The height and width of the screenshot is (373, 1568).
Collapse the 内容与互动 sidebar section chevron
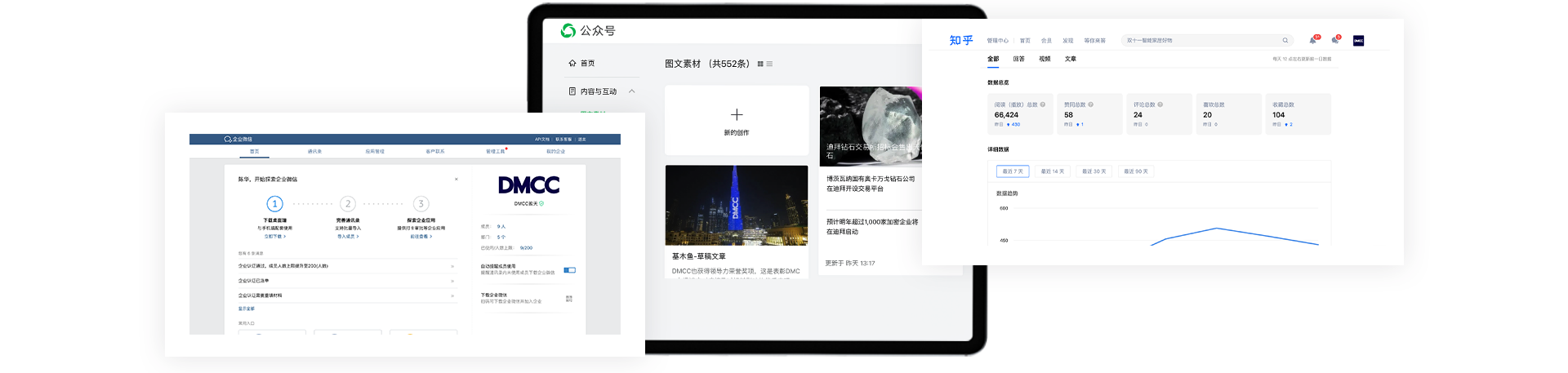click(x=631, y=91)
